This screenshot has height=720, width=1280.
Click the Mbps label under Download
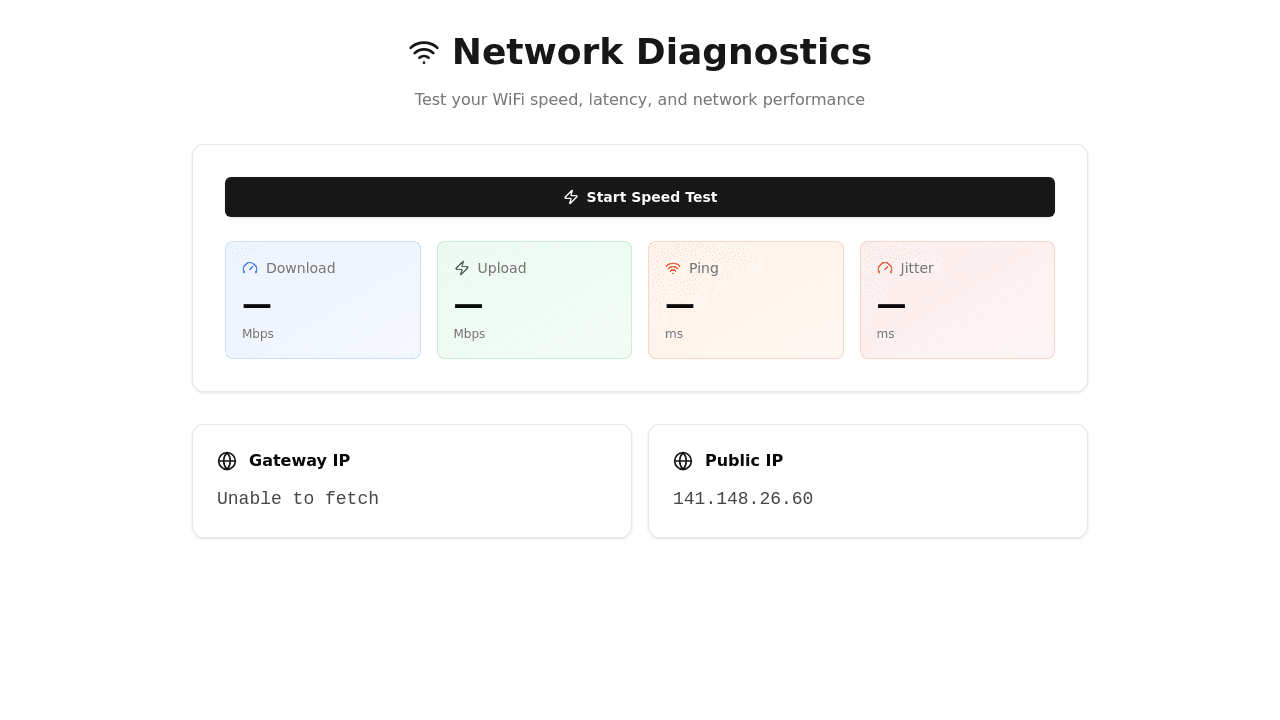tap(257, 333)
